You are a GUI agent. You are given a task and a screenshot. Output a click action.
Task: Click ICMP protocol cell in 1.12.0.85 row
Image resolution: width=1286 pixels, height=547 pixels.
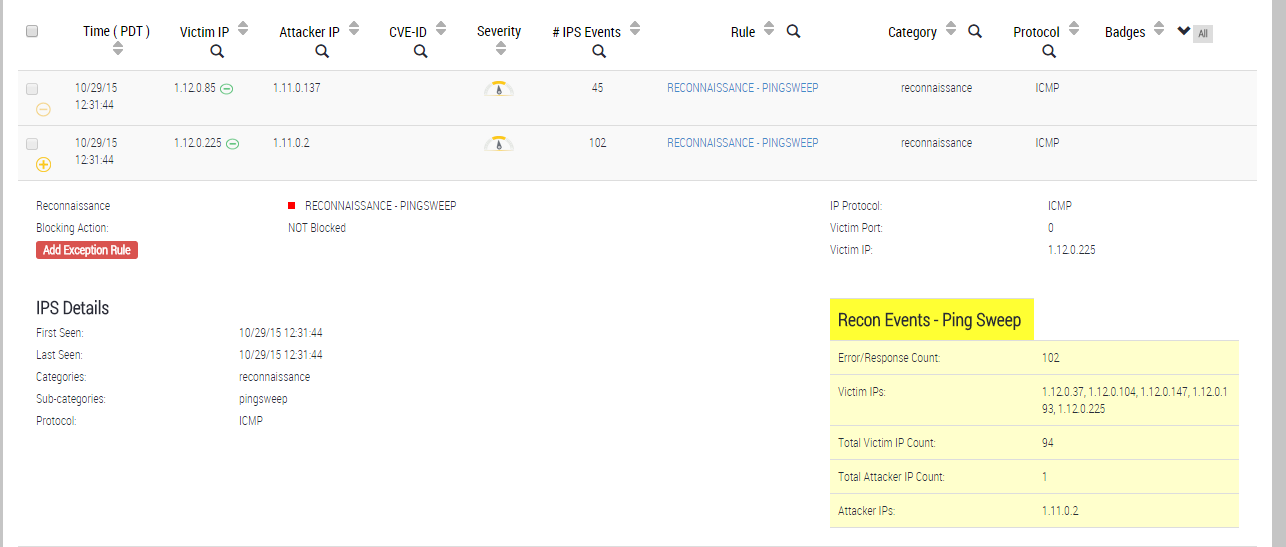(x=1047, y=88)
